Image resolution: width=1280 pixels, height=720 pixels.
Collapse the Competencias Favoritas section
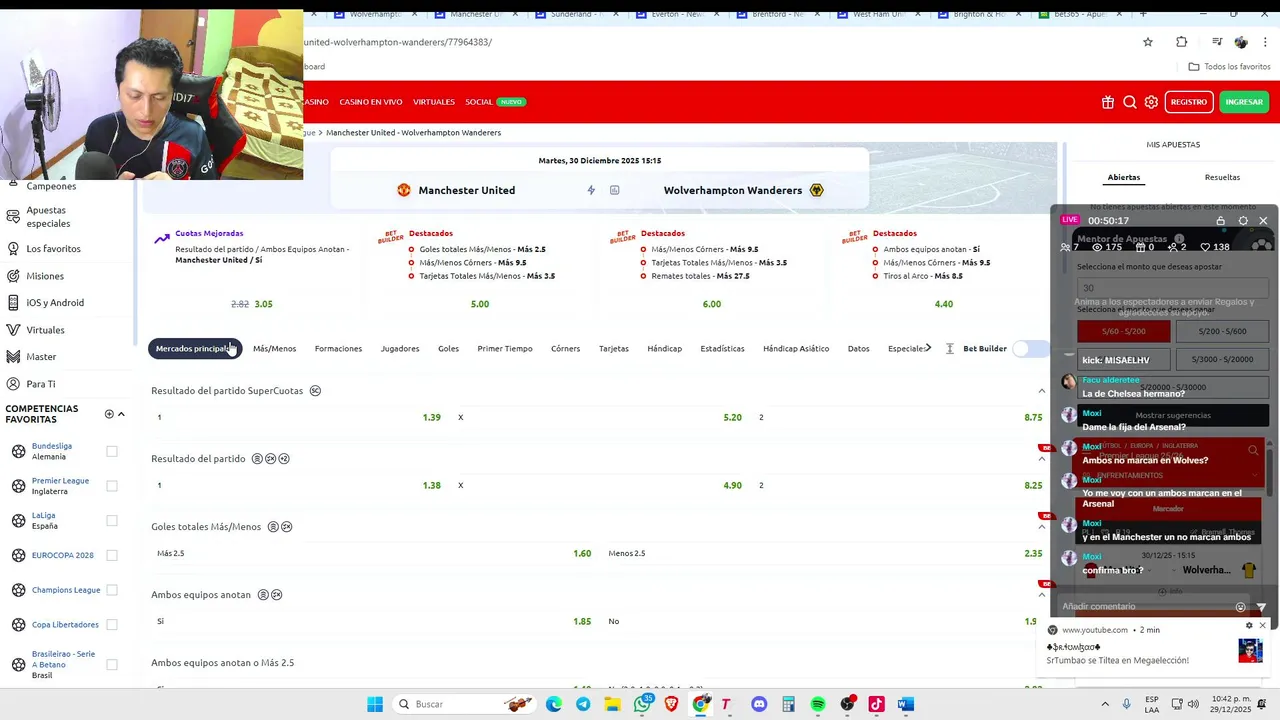[x=121, y=414]
